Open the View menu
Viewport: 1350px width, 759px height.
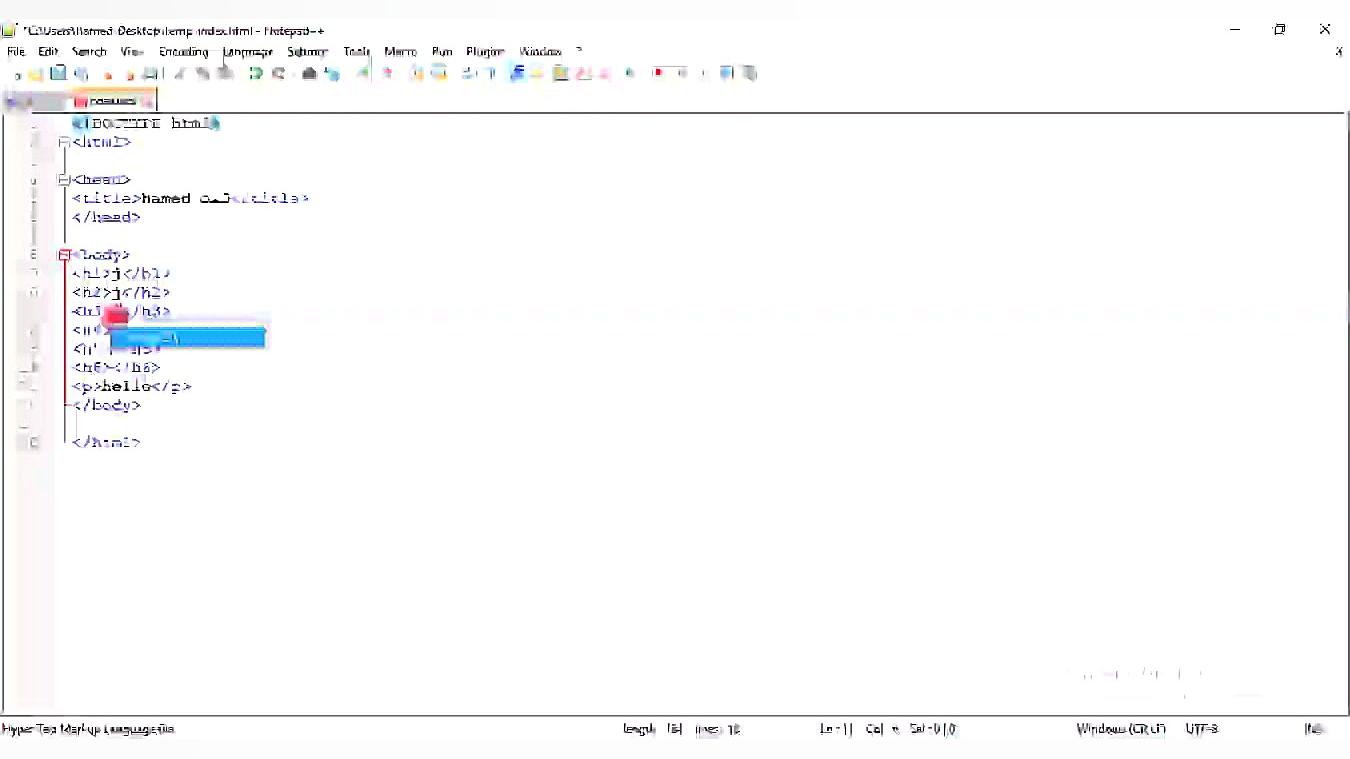click(132, 52)
